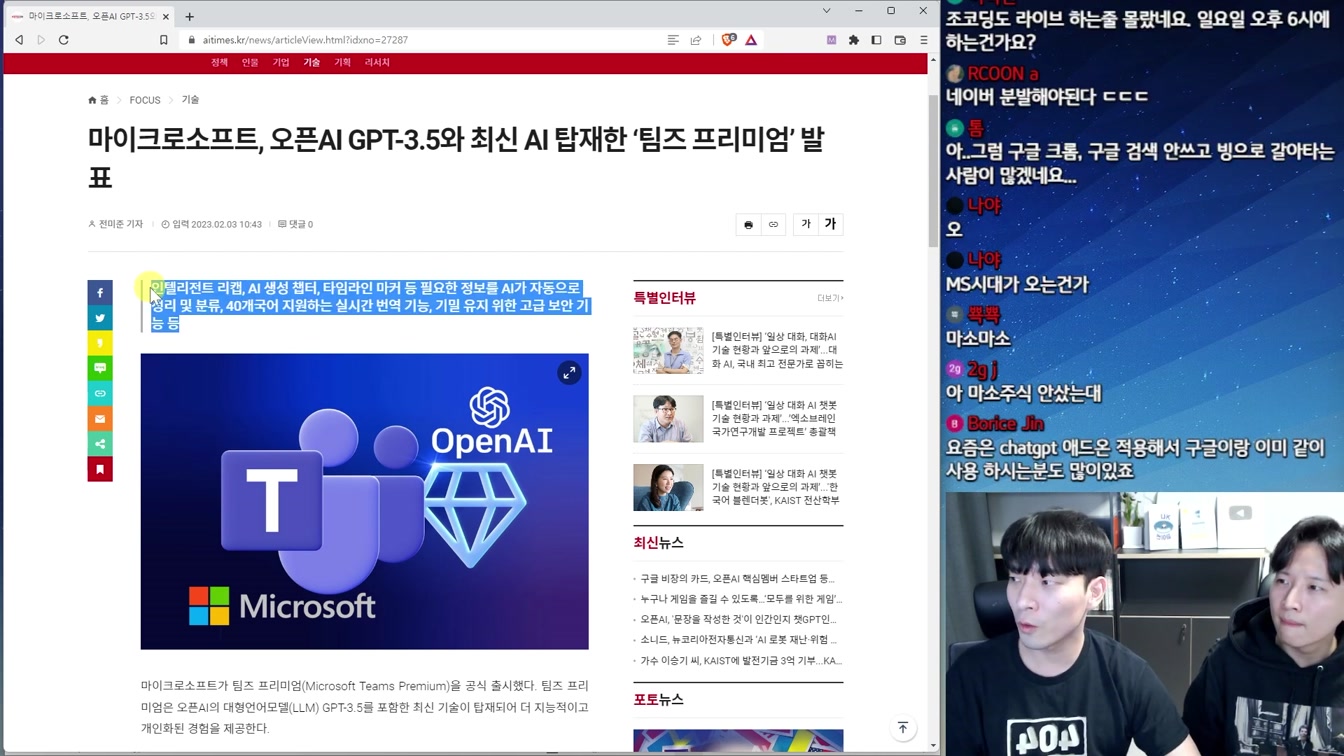Close the aitimes article tab

pyautogui.click(x=166, y=16)
